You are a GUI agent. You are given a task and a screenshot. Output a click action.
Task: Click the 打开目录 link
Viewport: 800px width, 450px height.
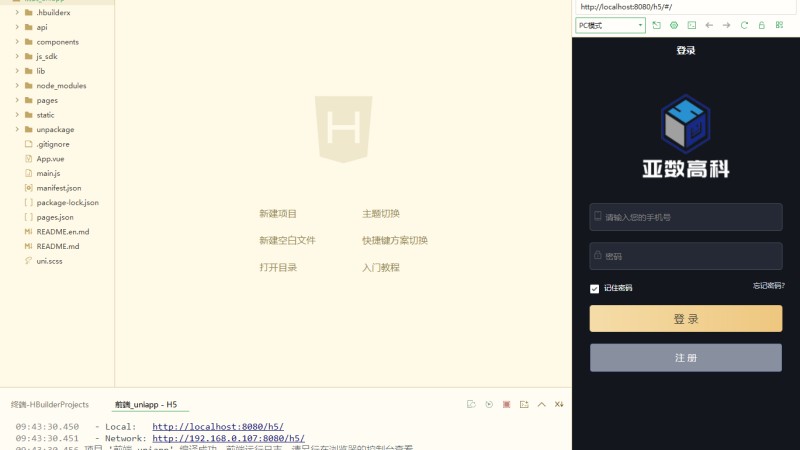pyautogui.click(x=278, y=267)
